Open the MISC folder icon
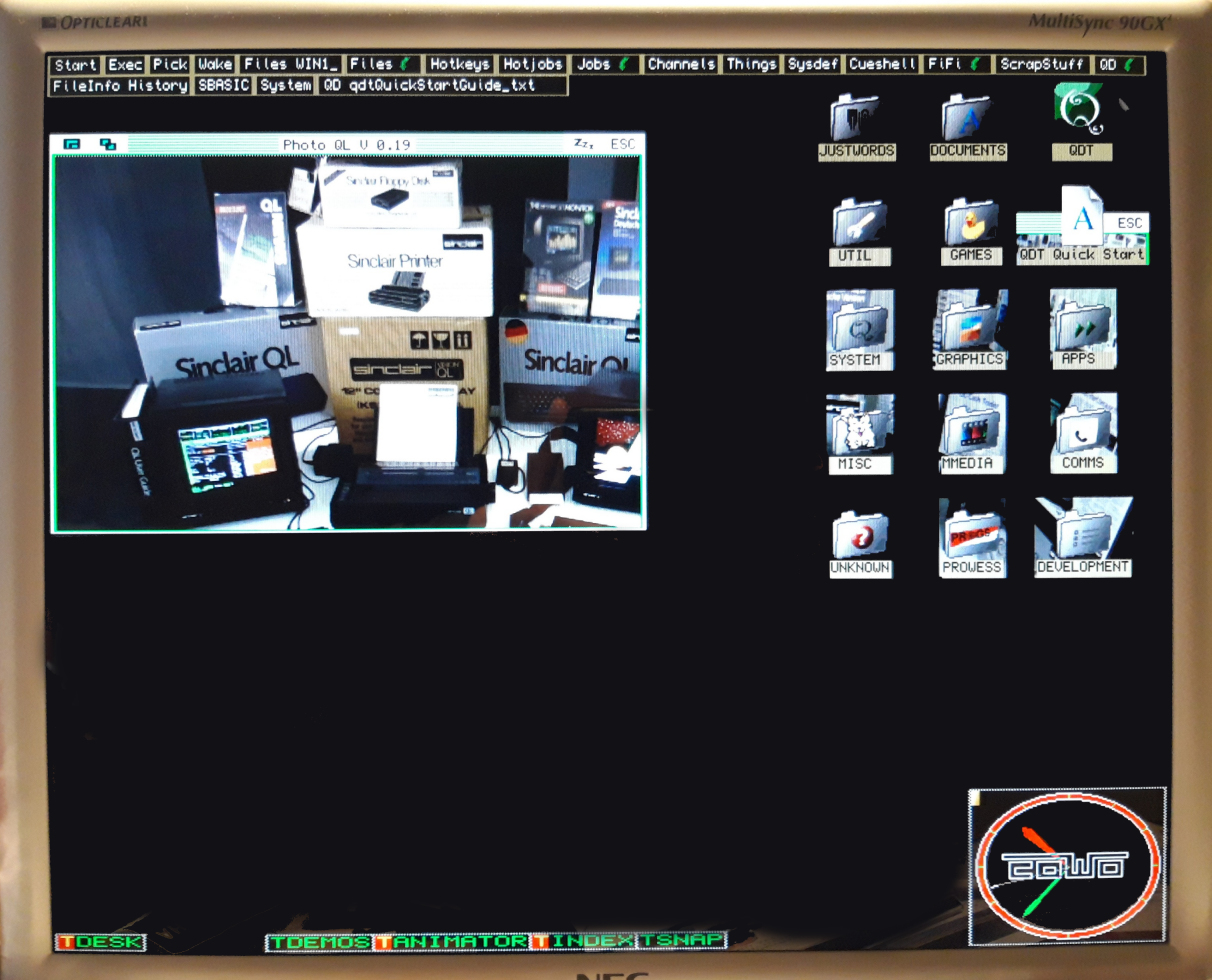1212x980 pixels. 860,432
